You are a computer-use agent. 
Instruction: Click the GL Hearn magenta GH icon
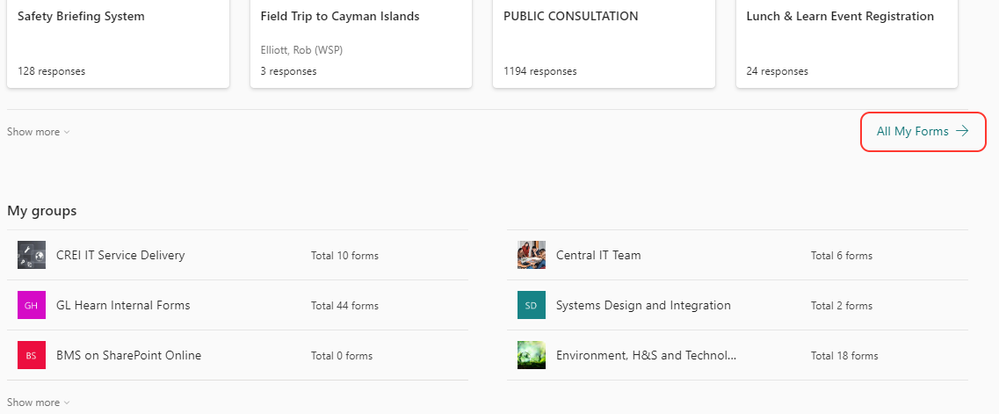(x=32, y=305)
